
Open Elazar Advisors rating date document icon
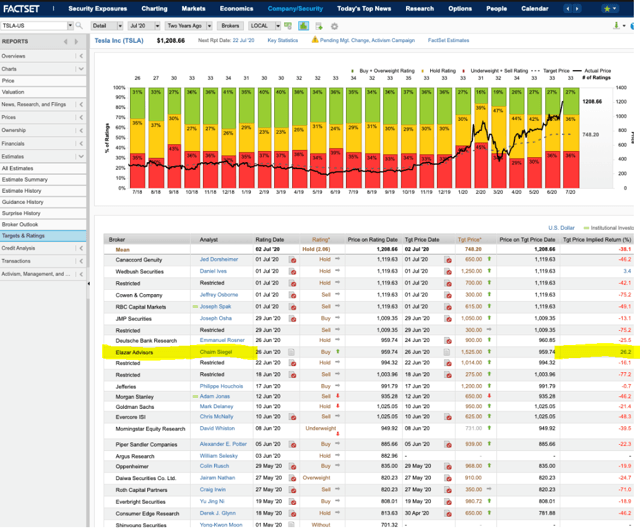pos(291,352)
